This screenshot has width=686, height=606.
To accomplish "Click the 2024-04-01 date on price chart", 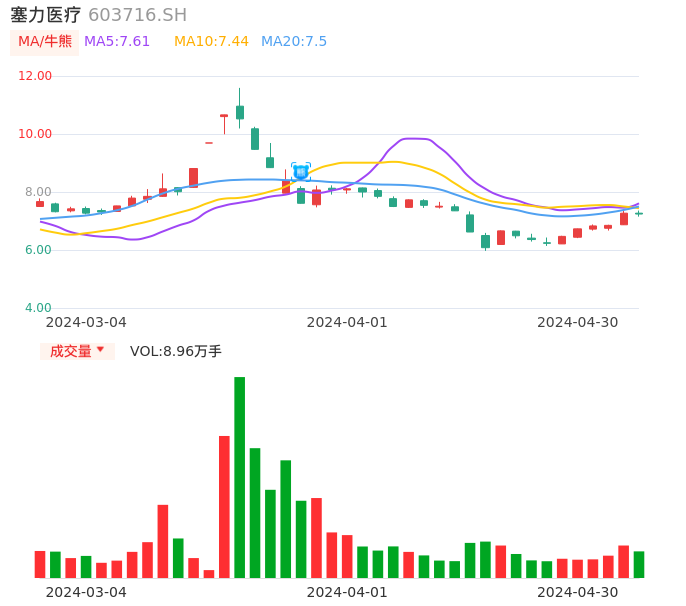I will click(347, 323).
